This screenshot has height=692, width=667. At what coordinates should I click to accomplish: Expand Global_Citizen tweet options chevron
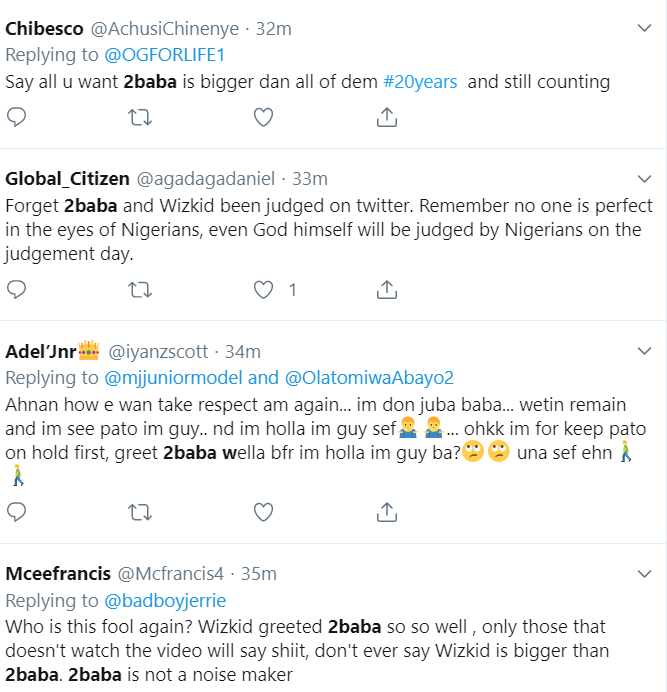[645, 179]
